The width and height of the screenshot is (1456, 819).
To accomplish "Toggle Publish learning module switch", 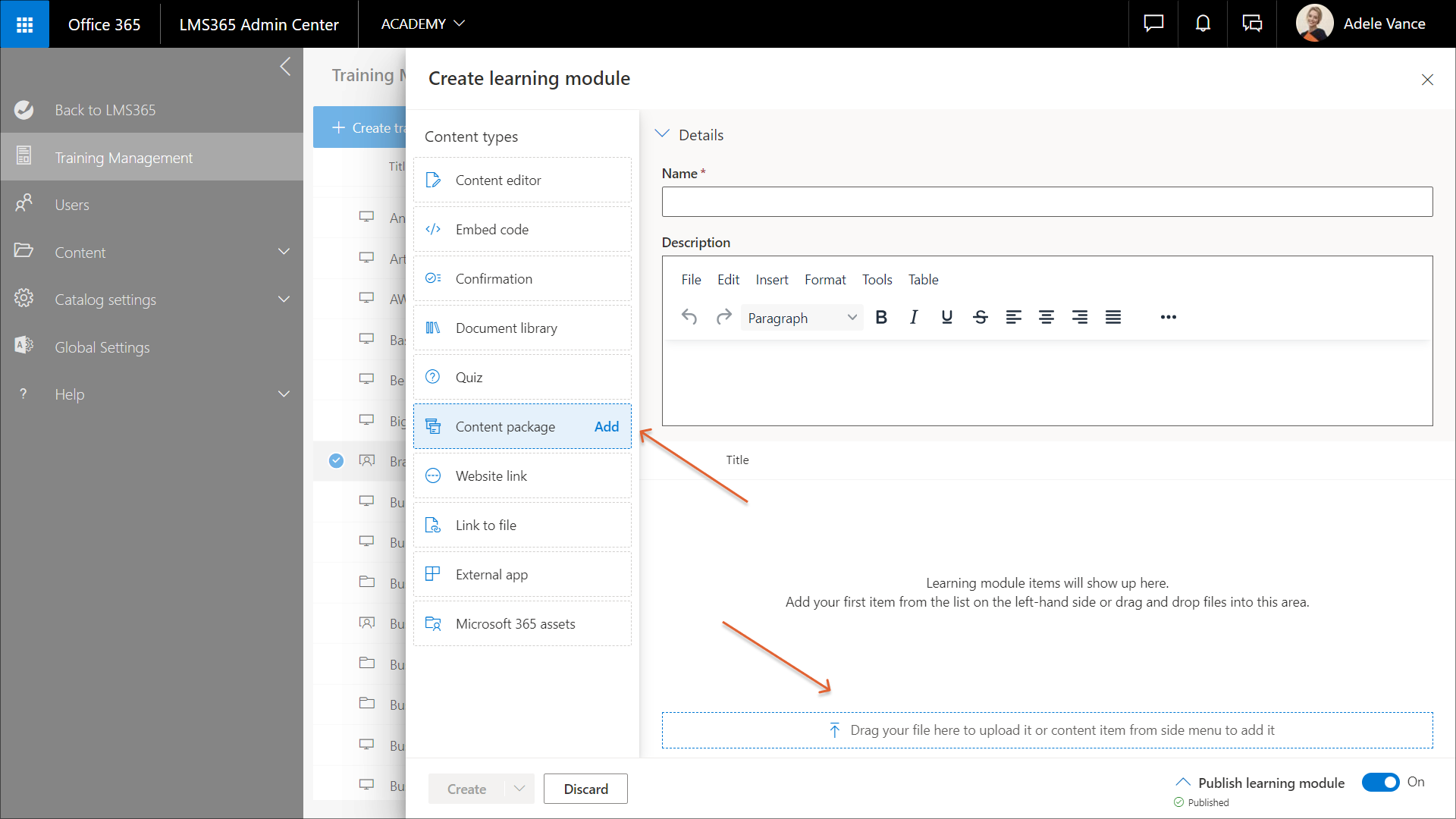I will click(x=1380, y=782).
